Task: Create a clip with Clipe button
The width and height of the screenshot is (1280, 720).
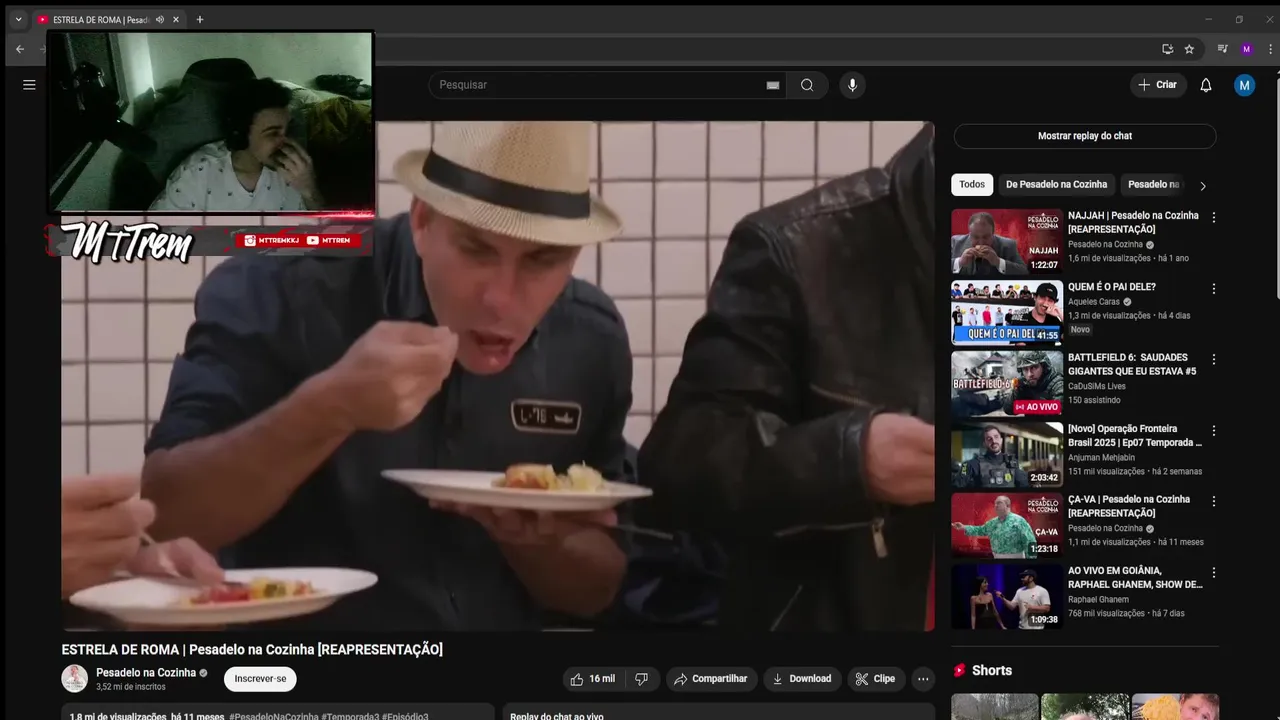Action: (x=875, y=679)
